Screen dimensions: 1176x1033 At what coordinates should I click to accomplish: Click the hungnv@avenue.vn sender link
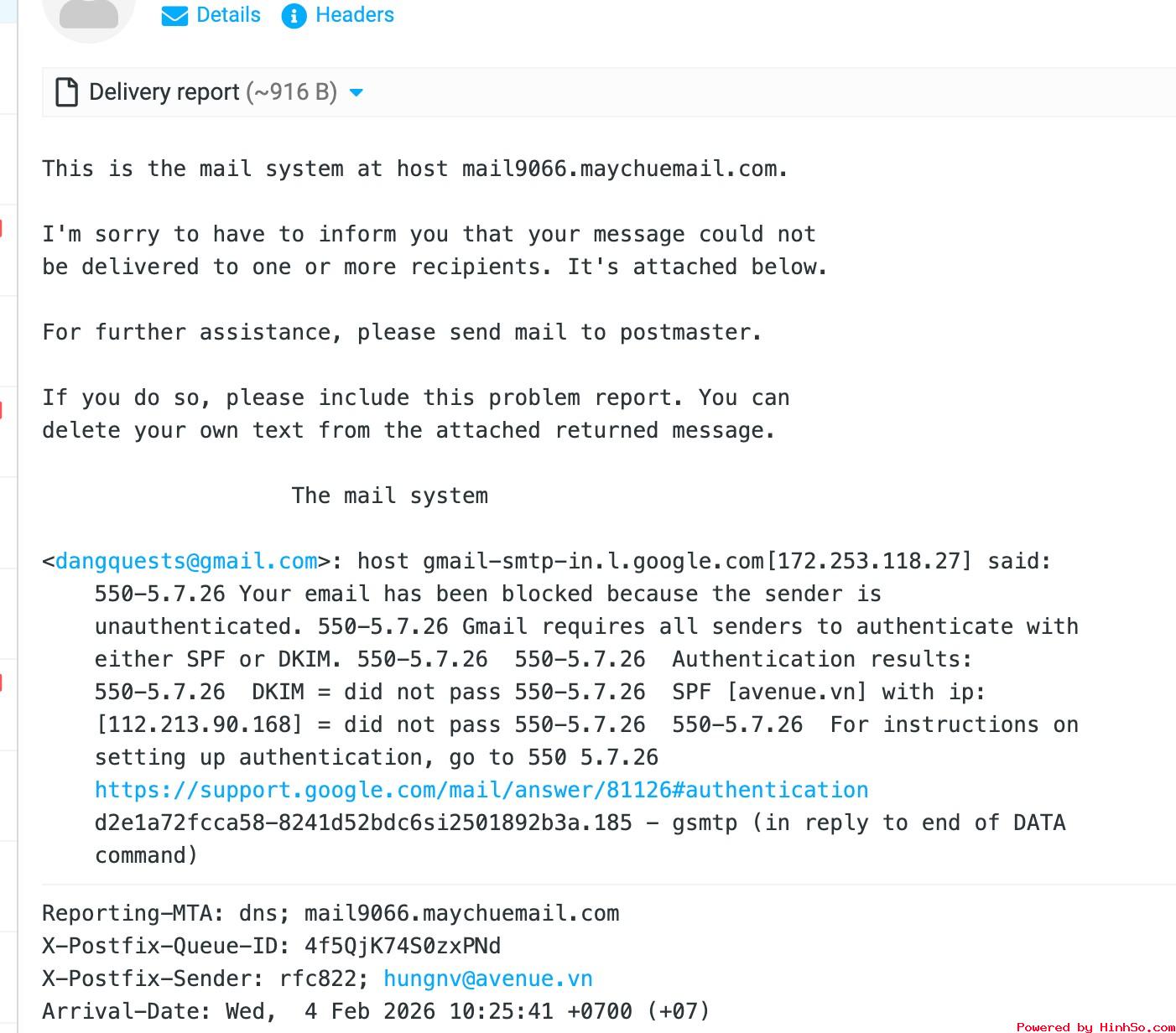point(488,978)
